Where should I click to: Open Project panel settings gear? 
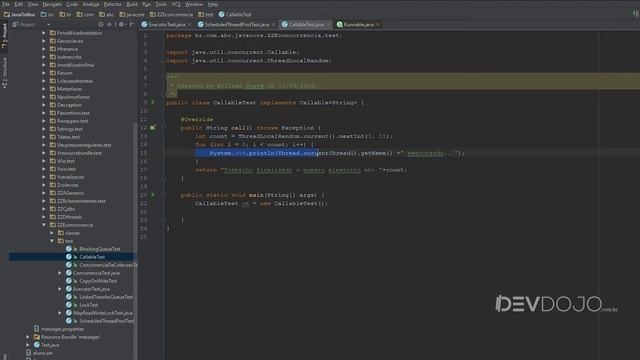click(x=121, y=24)
